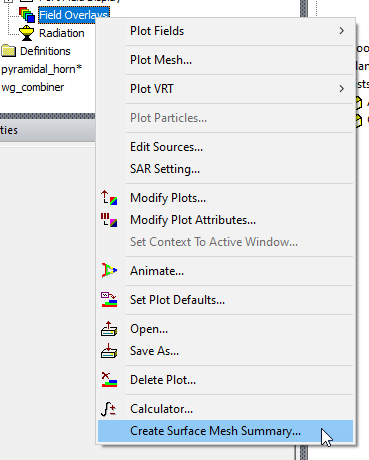Viewport: 369px width, 460px height.
Task: Open Edit Sources... menu entry
Action: (166, 147)
